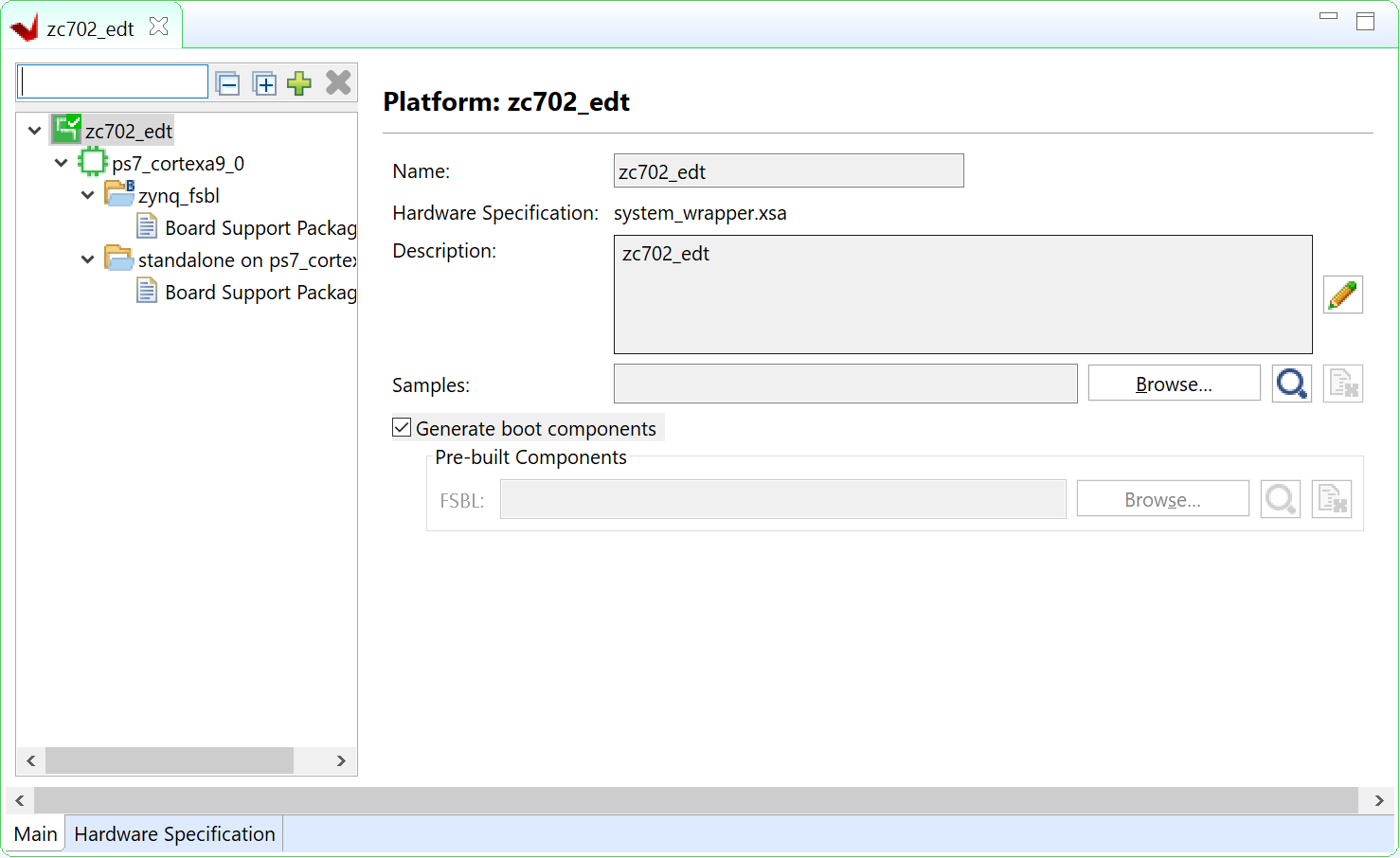Click the tree filter text field
Viewport: 1400px width, 858px height.
[x=113, y=82]
